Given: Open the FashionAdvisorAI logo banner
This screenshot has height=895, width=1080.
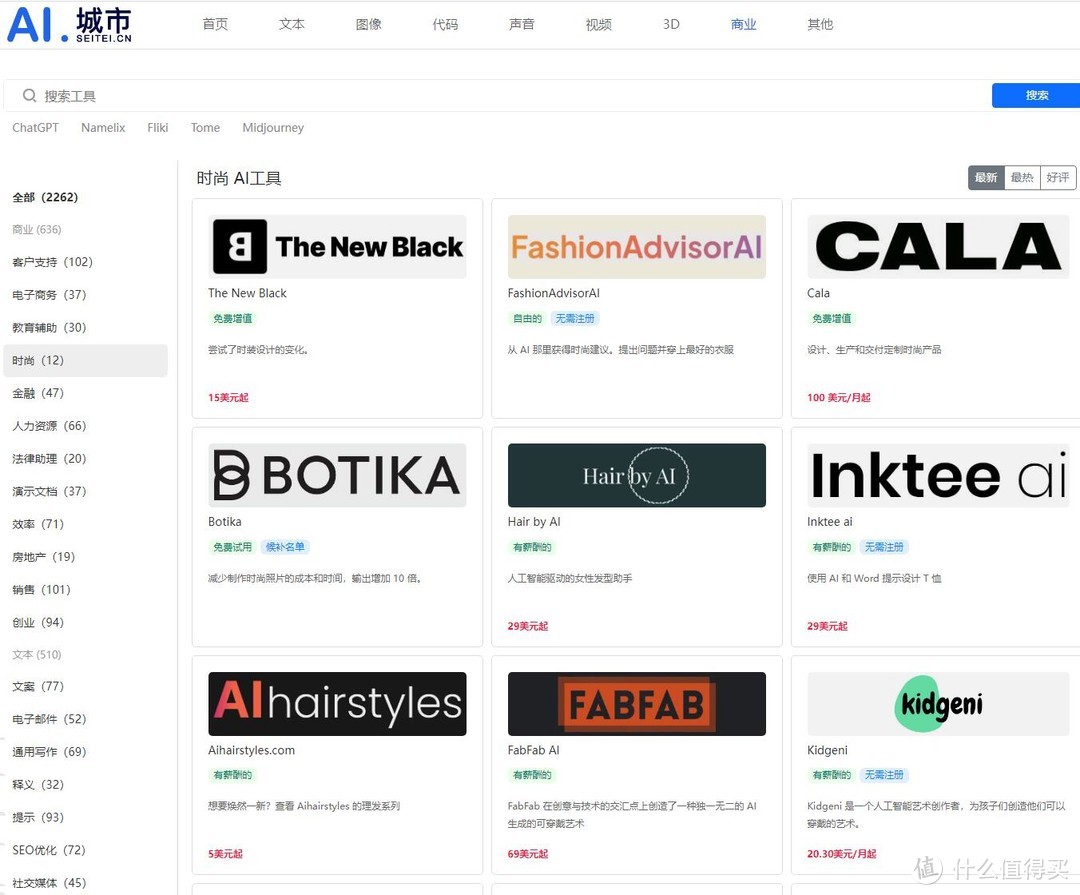Looking at the screenshot, I should pos(636,247).
